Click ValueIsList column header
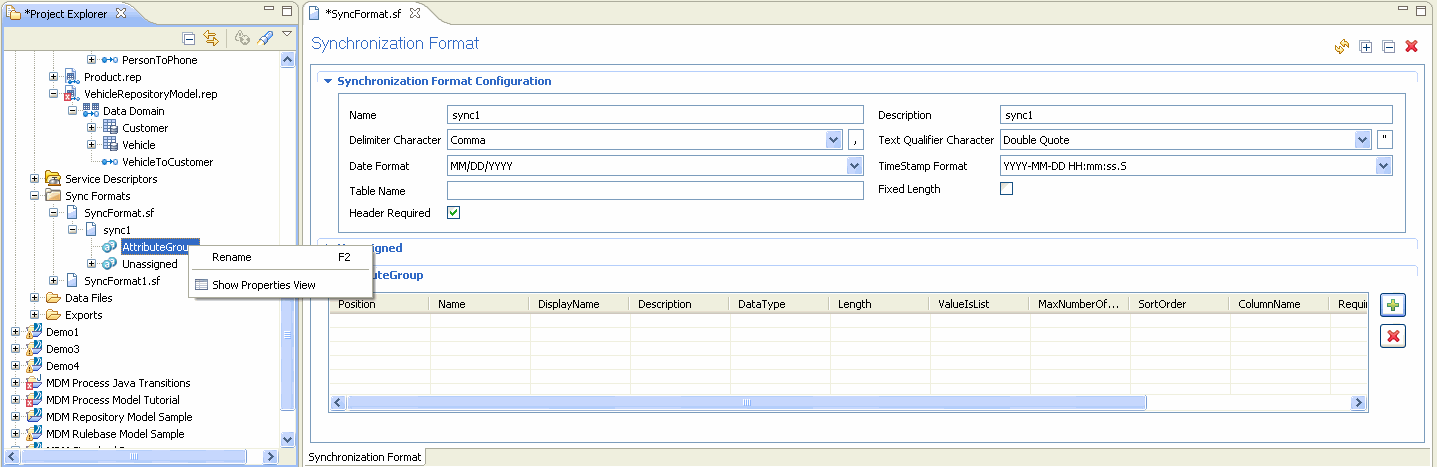 (x=980, y=304)
